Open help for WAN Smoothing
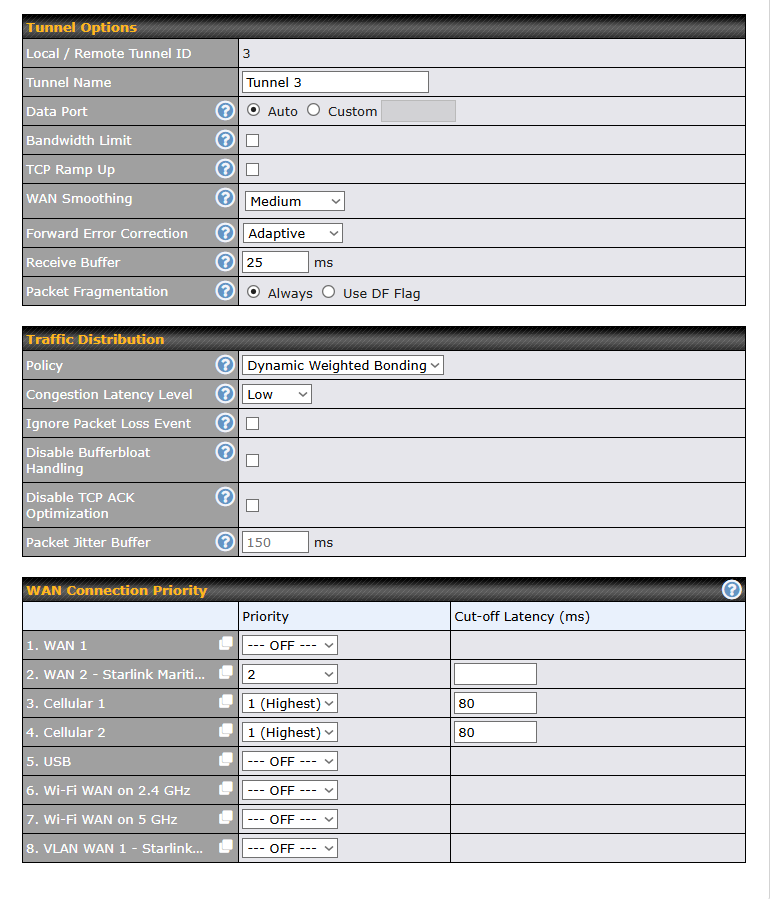This screenshot has height=899, width=770. [225, 198]
